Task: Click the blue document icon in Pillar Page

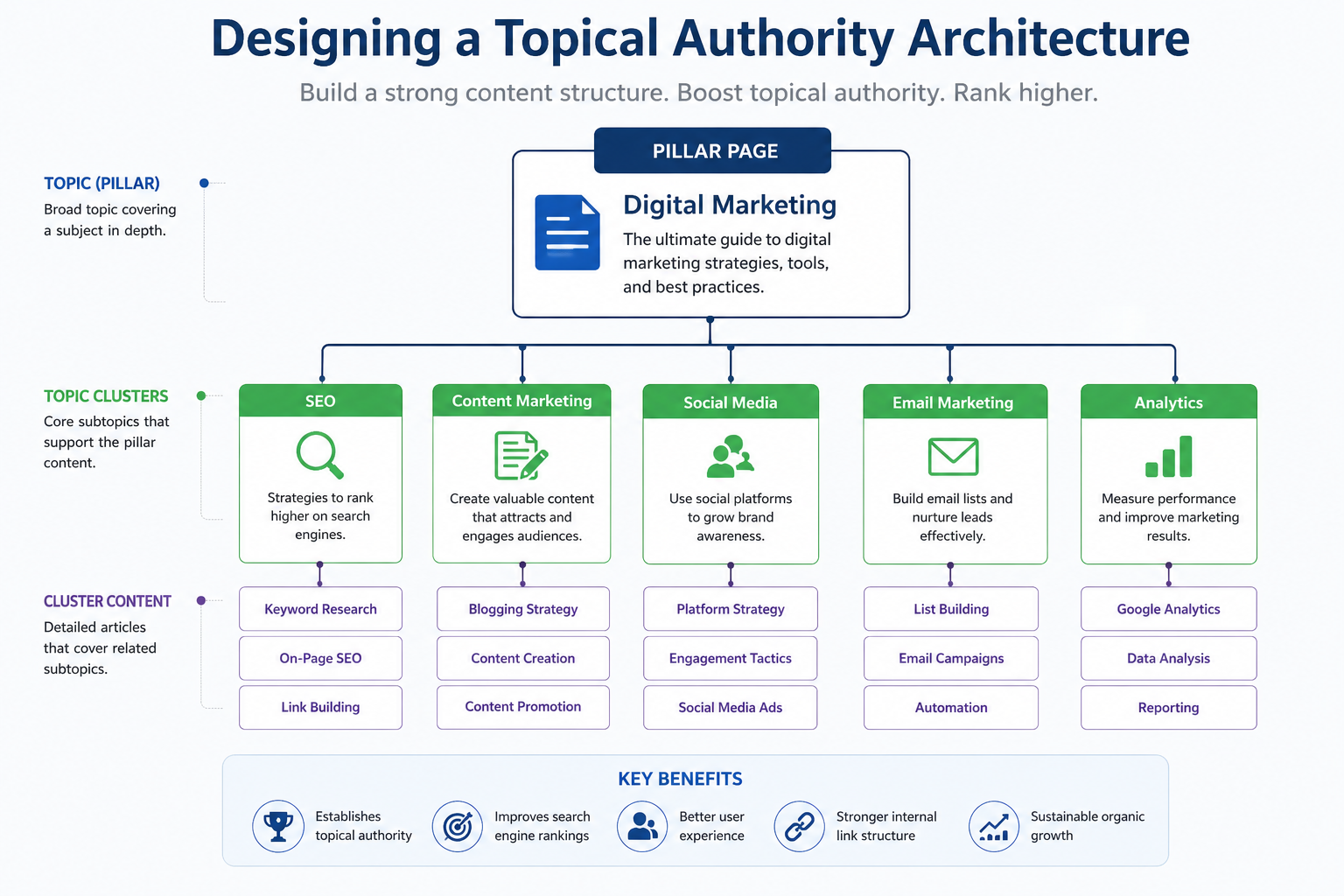Action: pyautogui.click(x=567, y=232)
